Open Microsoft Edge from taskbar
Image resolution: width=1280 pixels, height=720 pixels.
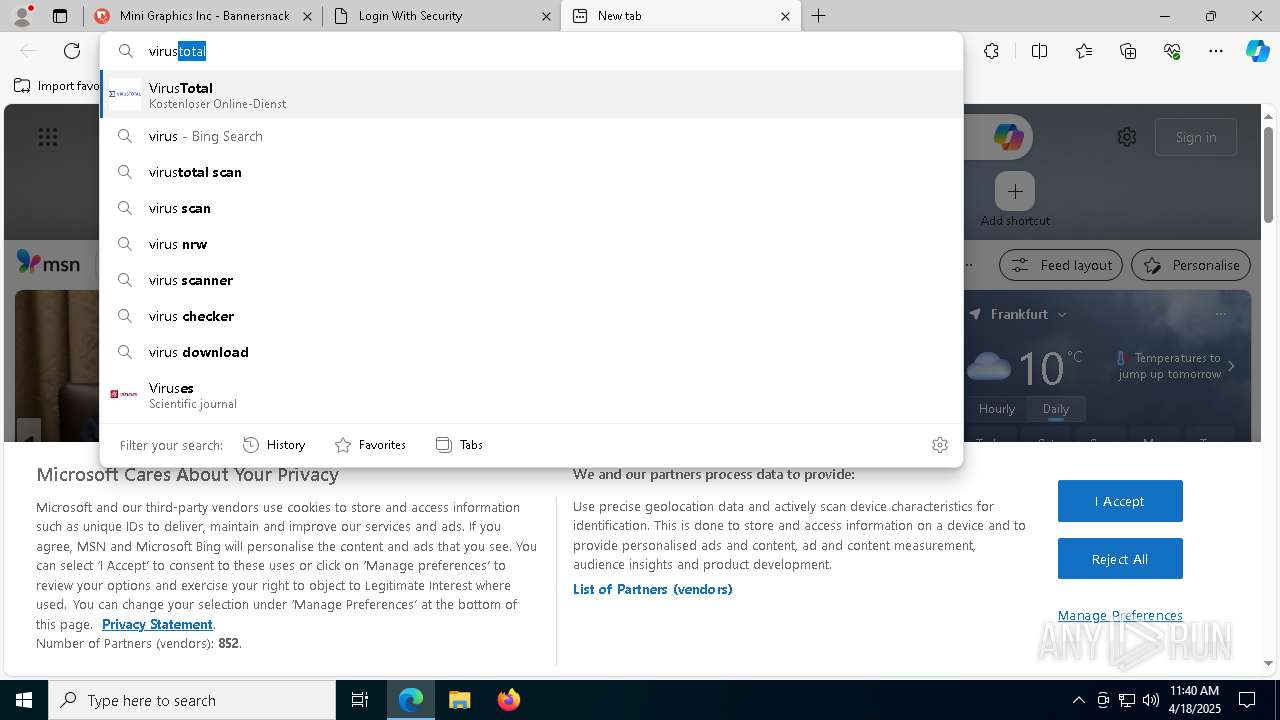(411, 700)
